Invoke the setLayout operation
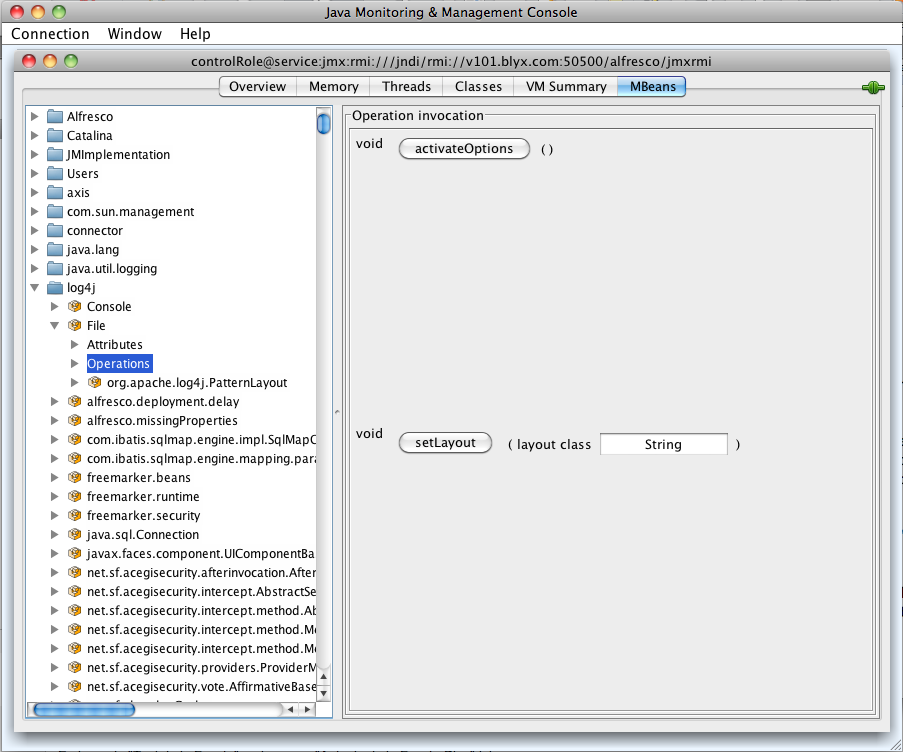The image size is (903, 752). coord(445,443)
